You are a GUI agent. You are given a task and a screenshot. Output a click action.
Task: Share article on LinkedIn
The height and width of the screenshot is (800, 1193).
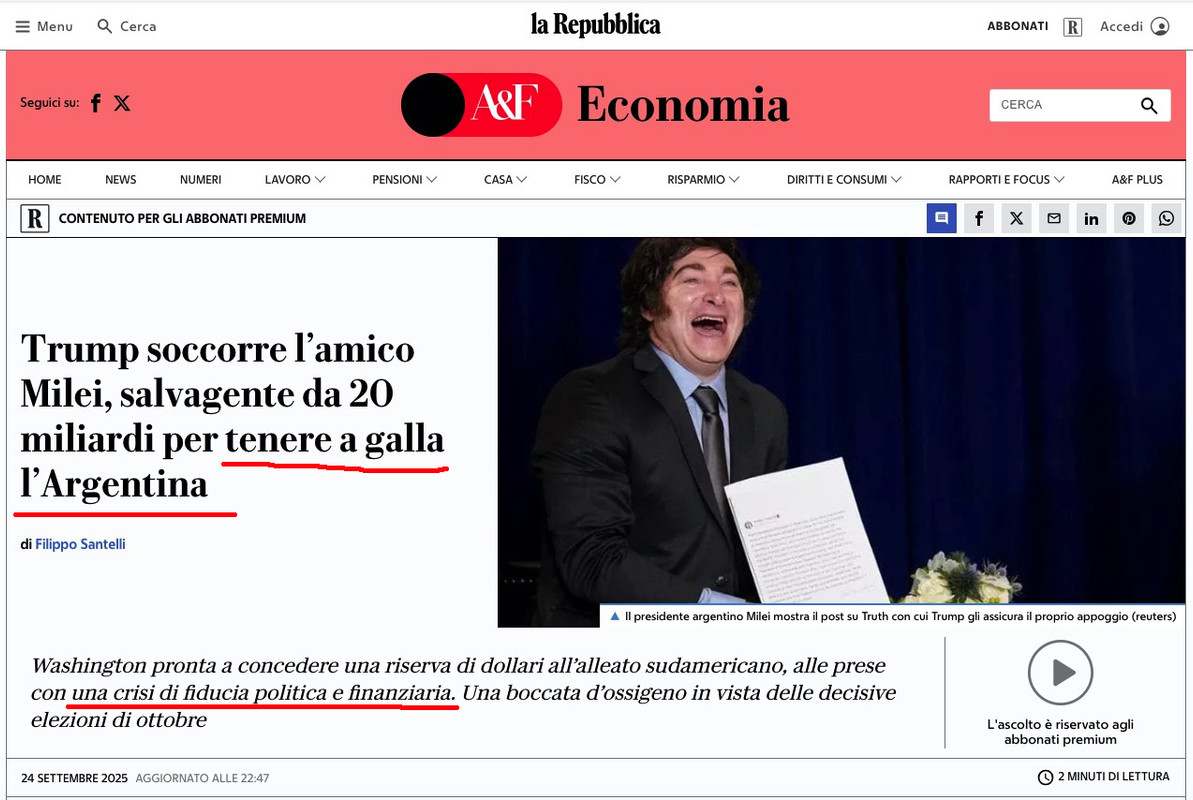point(1091,218)
